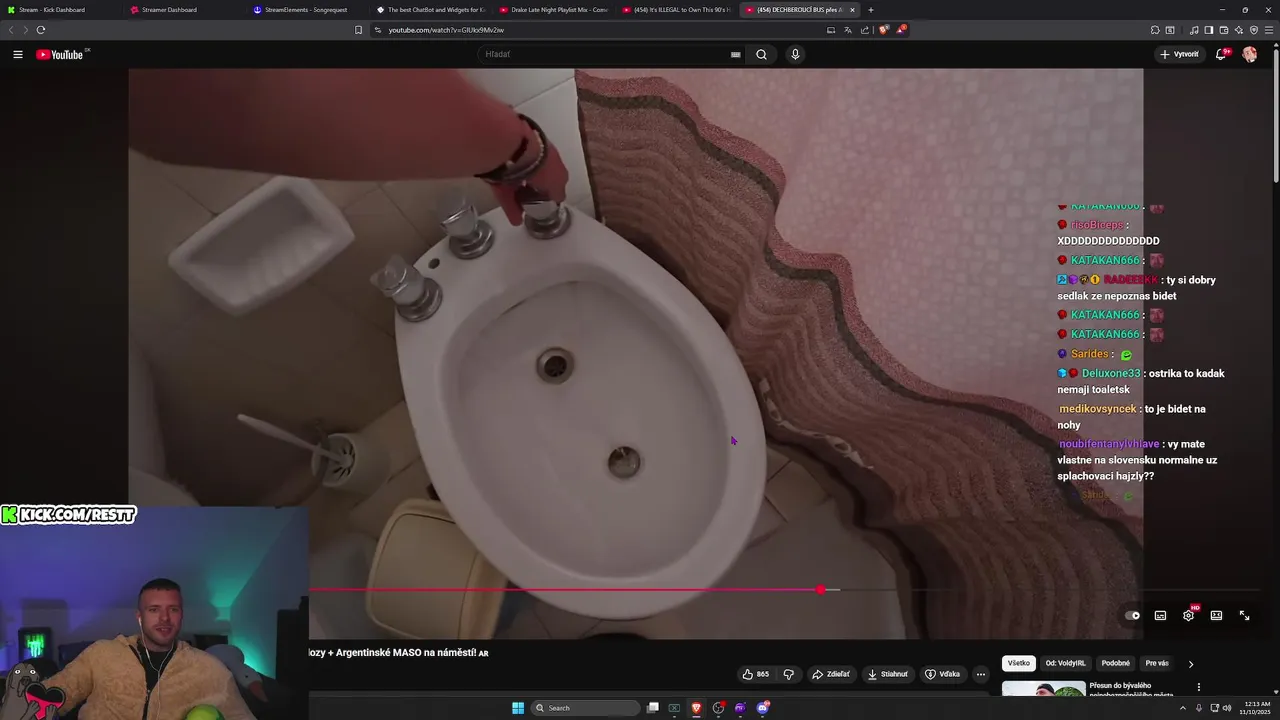Click the Windows taskbar Search box
Image resolution: width=1280 pixels, height=720 pixels.
[x=586, y=708]
